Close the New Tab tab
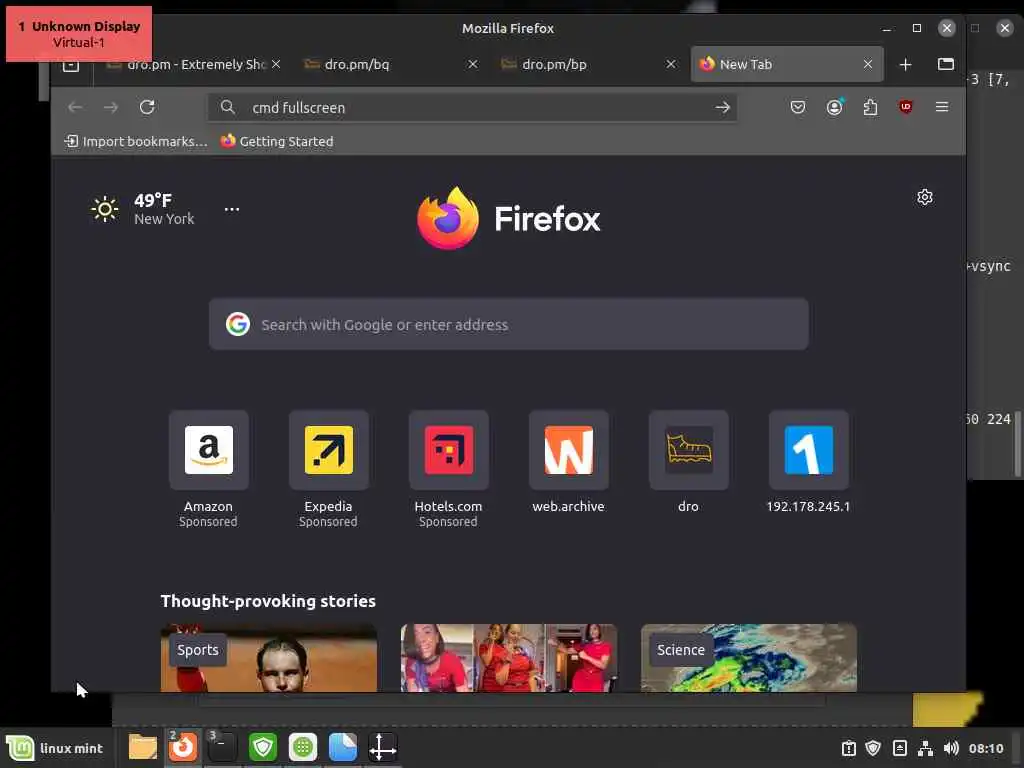The height and width of the screenshot is (768, 1024). 868,64
